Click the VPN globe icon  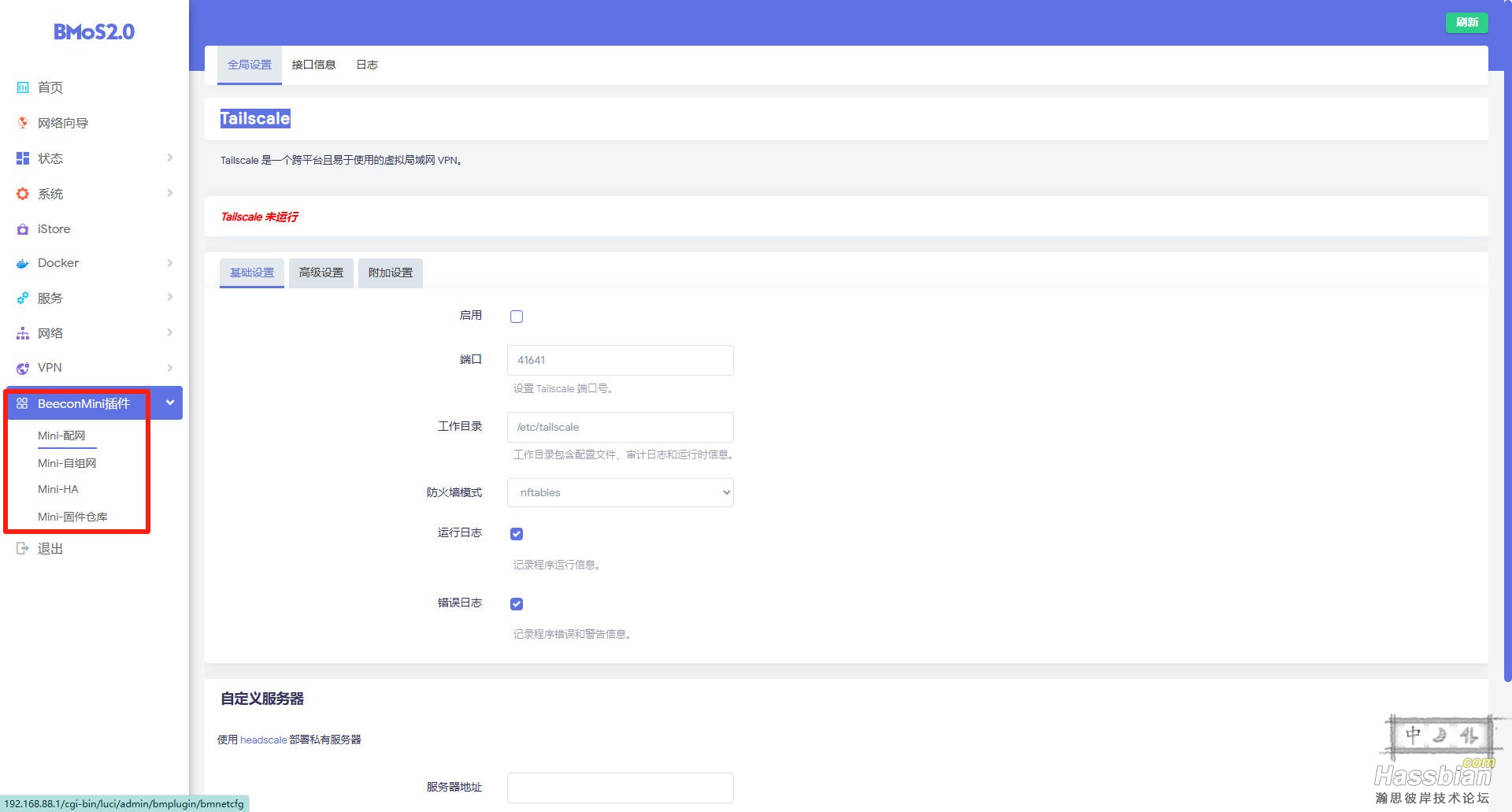(23, 368)
